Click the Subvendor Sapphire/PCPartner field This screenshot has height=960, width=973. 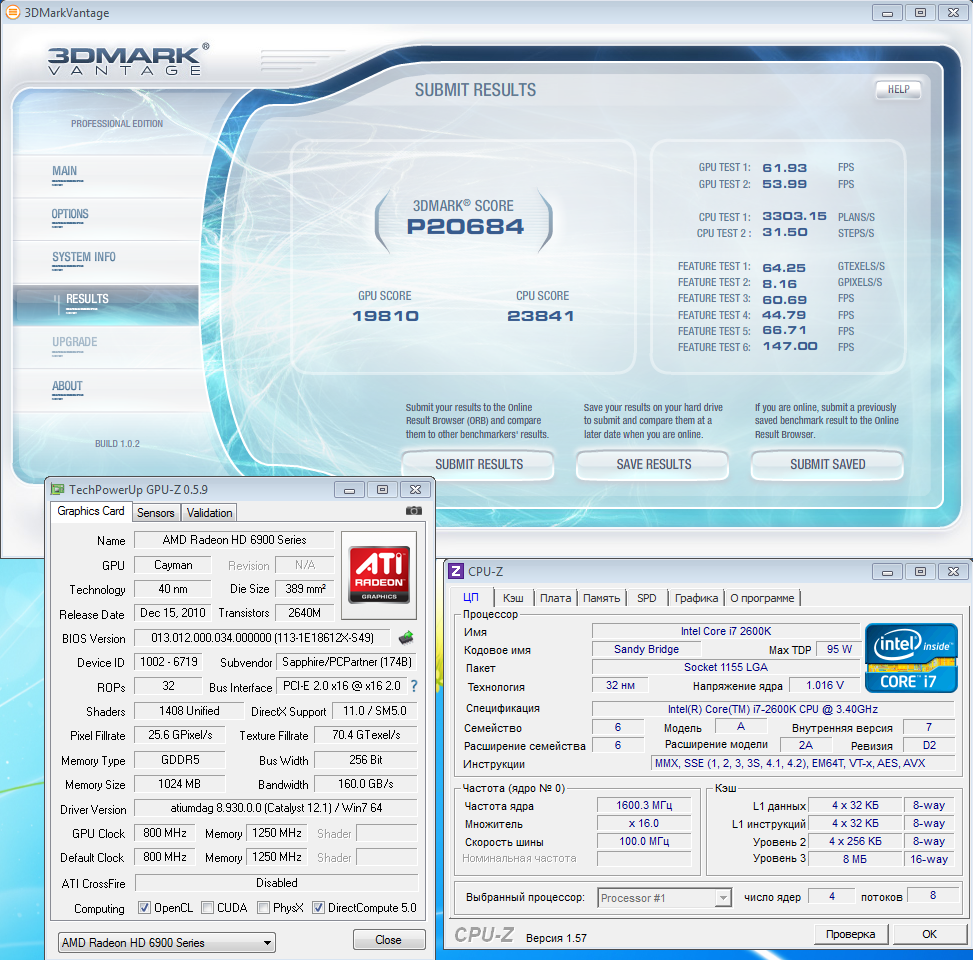pyautogui.click(x=346, y=662)
